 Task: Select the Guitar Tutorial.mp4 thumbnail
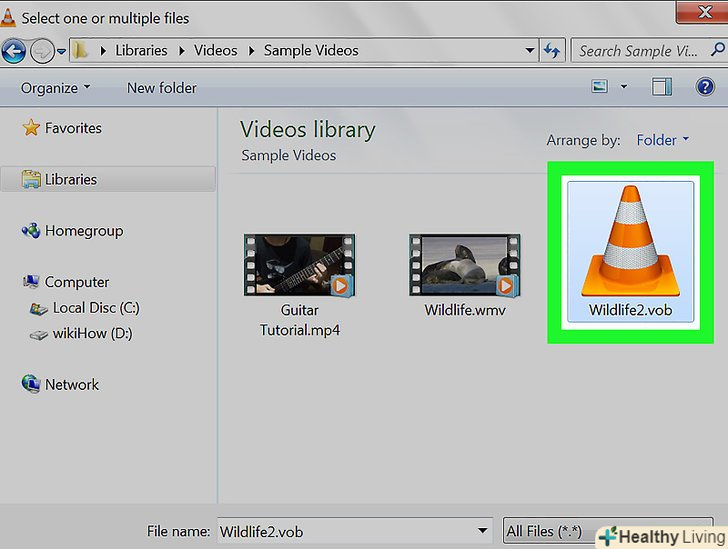tap(299, 267)
